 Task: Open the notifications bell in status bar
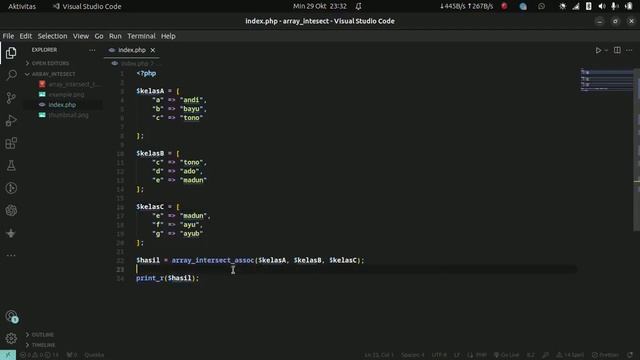(x=631, y=355)
